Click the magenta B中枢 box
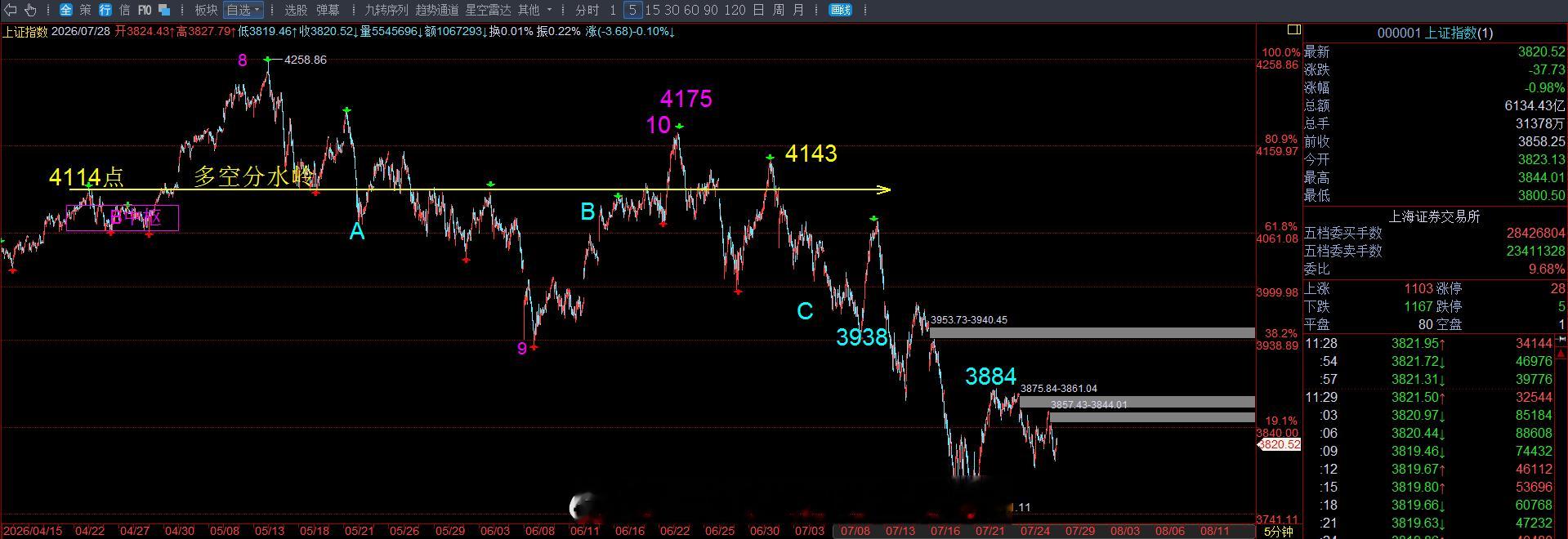This screenshot has height=539, width=1568. click(x=123, y=218)
